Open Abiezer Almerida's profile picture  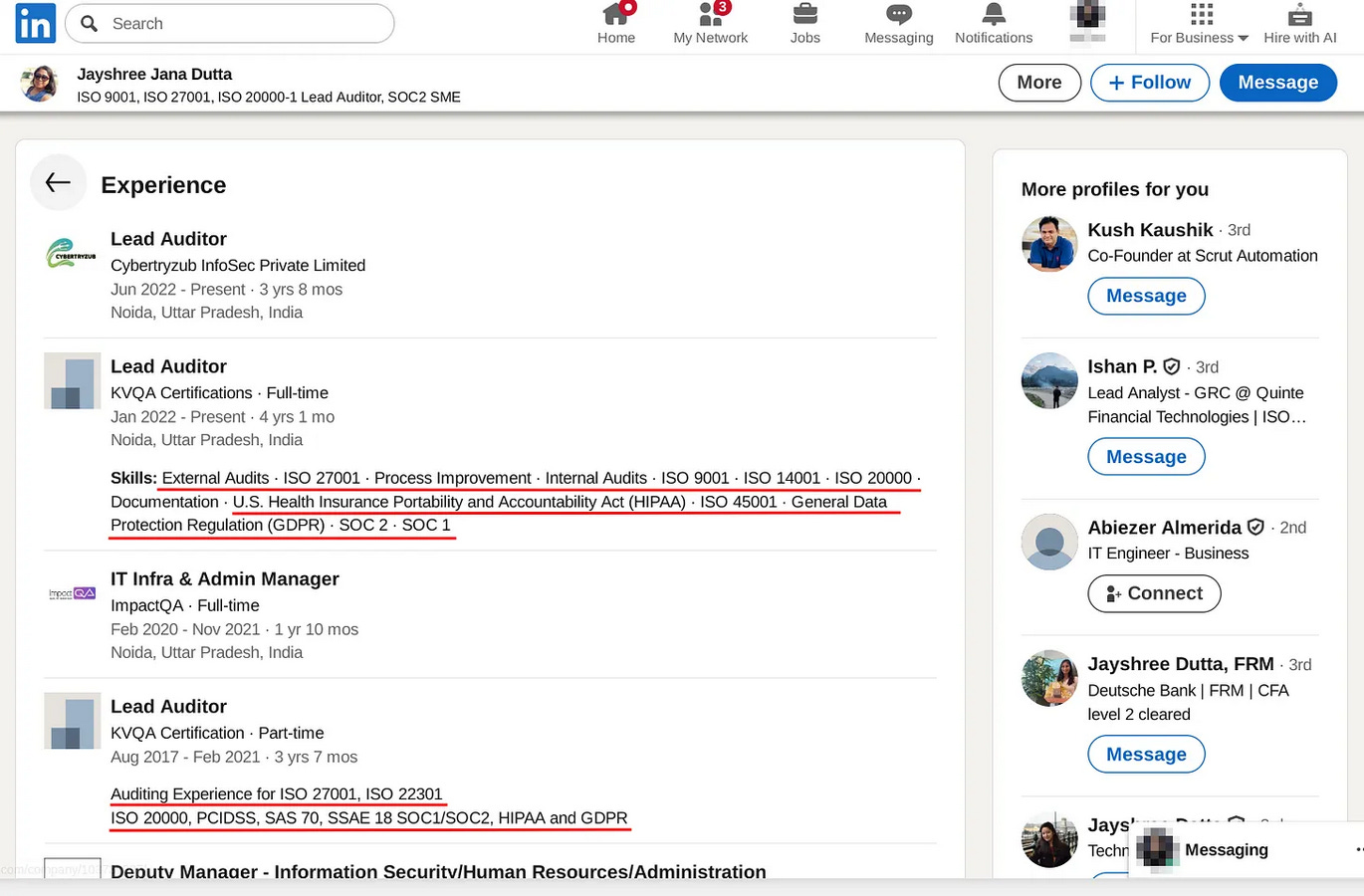1049,541
